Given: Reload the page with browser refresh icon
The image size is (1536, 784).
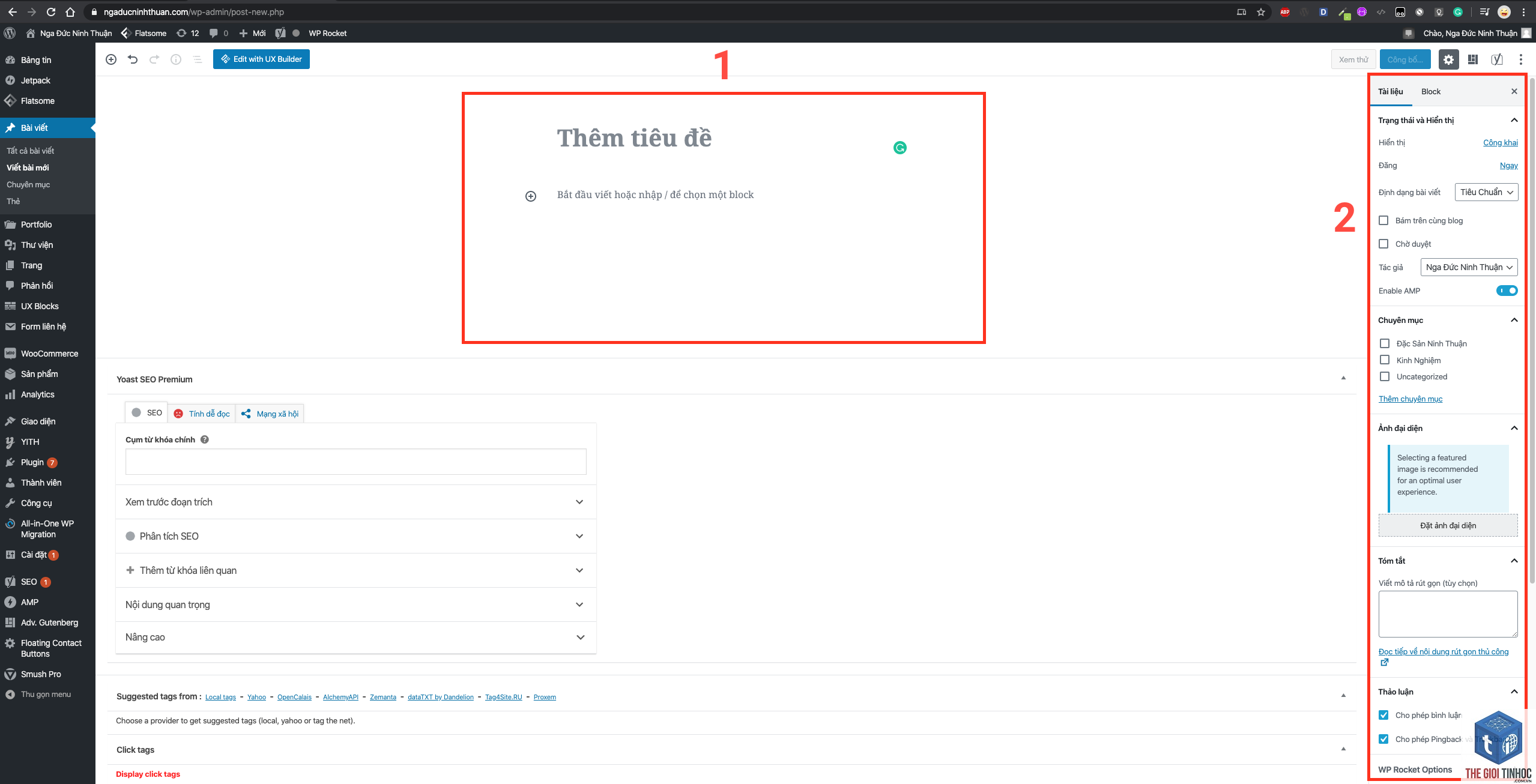Looking at the screenshot, I should 51,12.
